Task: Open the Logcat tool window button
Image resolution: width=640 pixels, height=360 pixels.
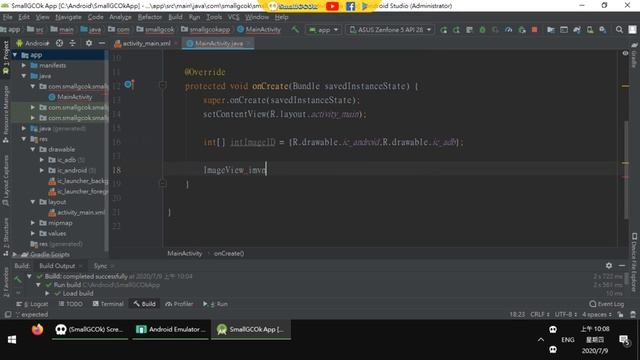Action: click(x=33, y=304)
